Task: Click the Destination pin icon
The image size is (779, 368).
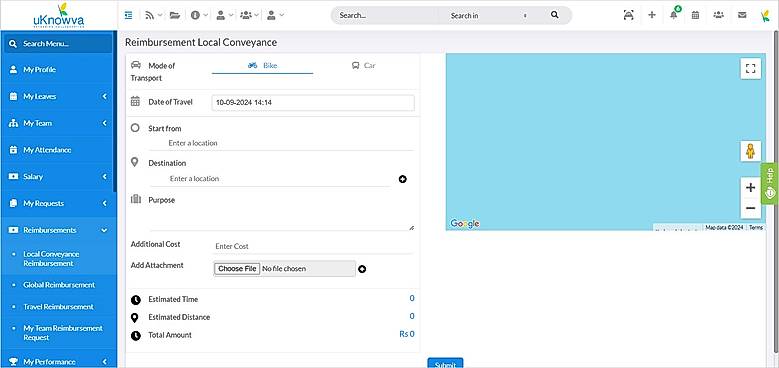Action: pyautogui.click(x=134, y=162)
